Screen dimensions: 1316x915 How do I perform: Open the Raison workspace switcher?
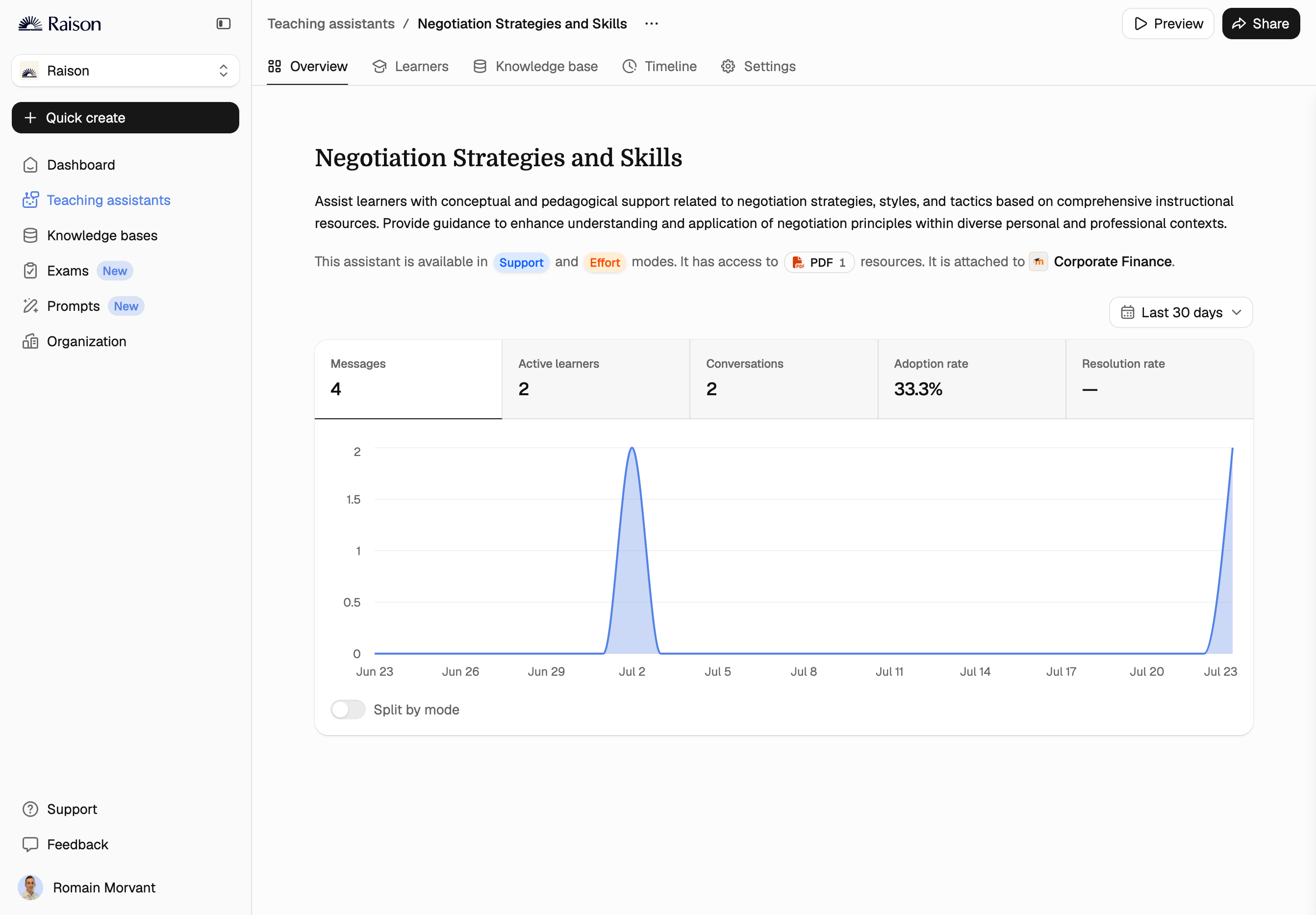coord(126,71)
